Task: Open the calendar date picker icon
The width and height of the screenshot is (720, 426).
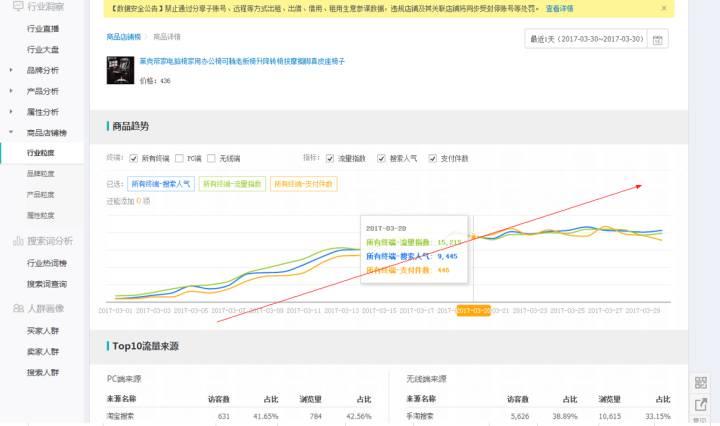Action: pos(658,39)
